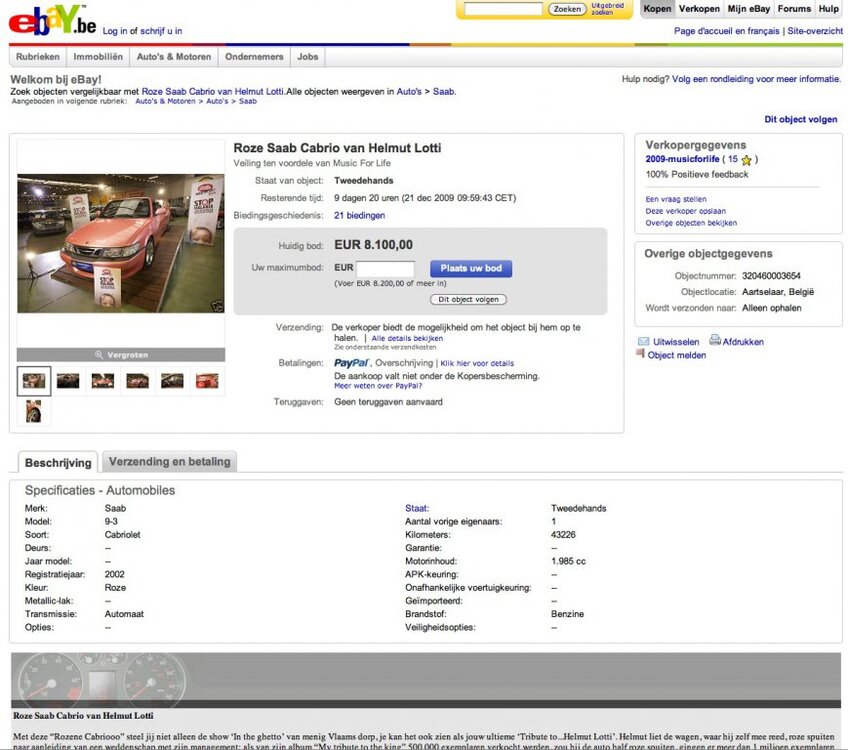Click the Afdrukken printer icon
Screen dimensions: 848x750
click(715, 340)
